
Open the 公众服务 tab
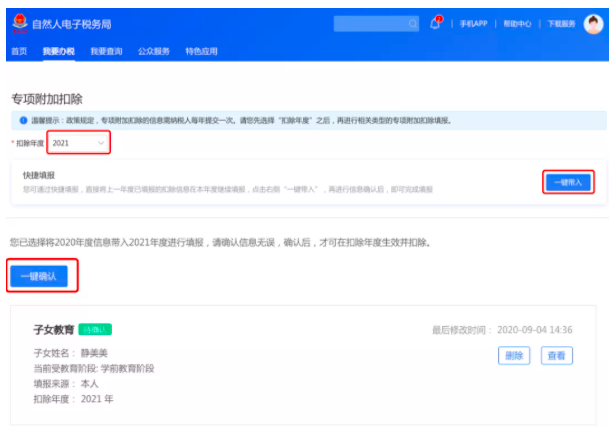click(x=154, y=51)
